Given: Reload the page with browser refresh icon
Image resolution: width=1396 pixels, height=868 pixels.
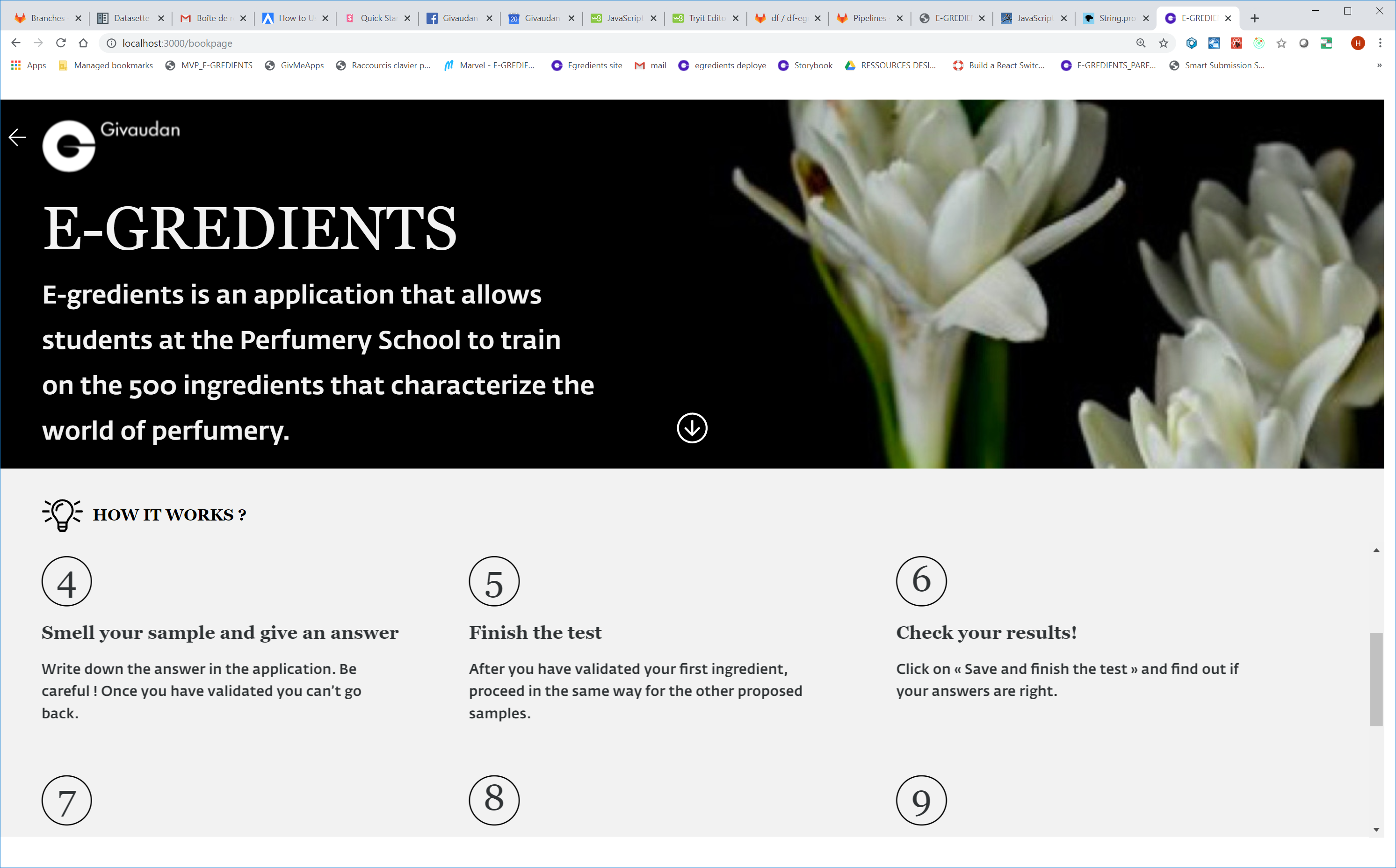Looking at the screenshot, I should pos(61,43).
